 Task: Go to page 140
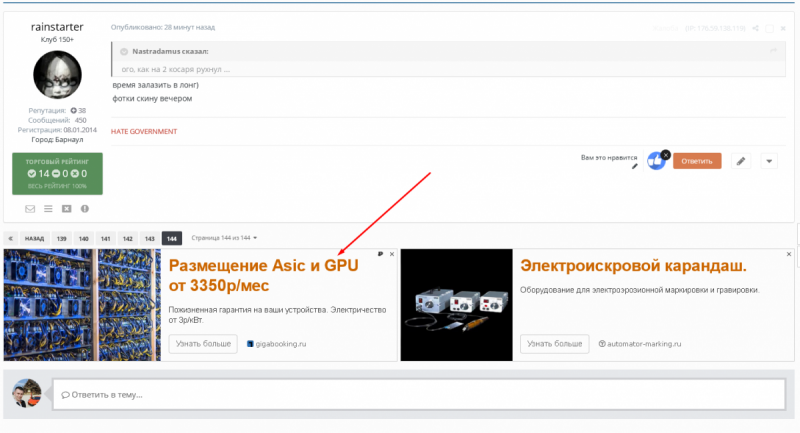(x=84, y=238)
